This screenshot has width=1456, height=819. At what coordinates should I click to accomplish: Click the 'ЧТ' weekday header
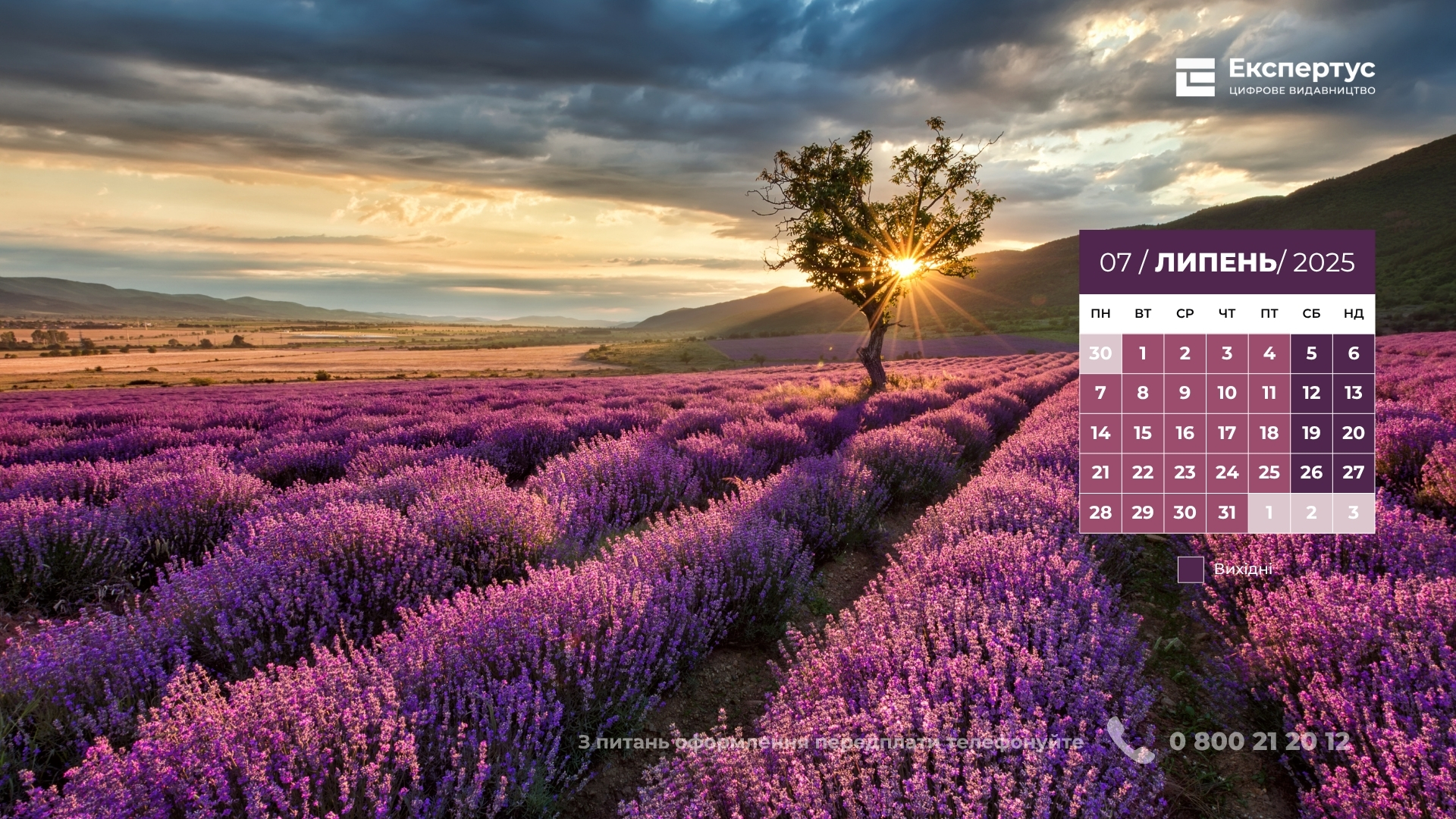click(x=1227, y=313)
